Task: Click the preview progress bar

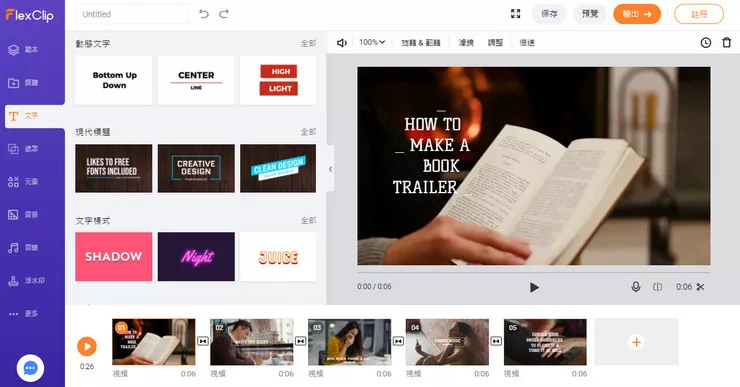Action: [x=533, y=273]
